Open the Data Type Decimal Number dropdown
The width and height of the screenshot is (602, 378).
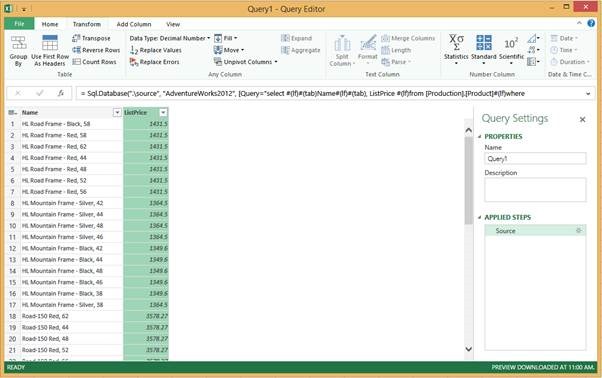[170, 38]
